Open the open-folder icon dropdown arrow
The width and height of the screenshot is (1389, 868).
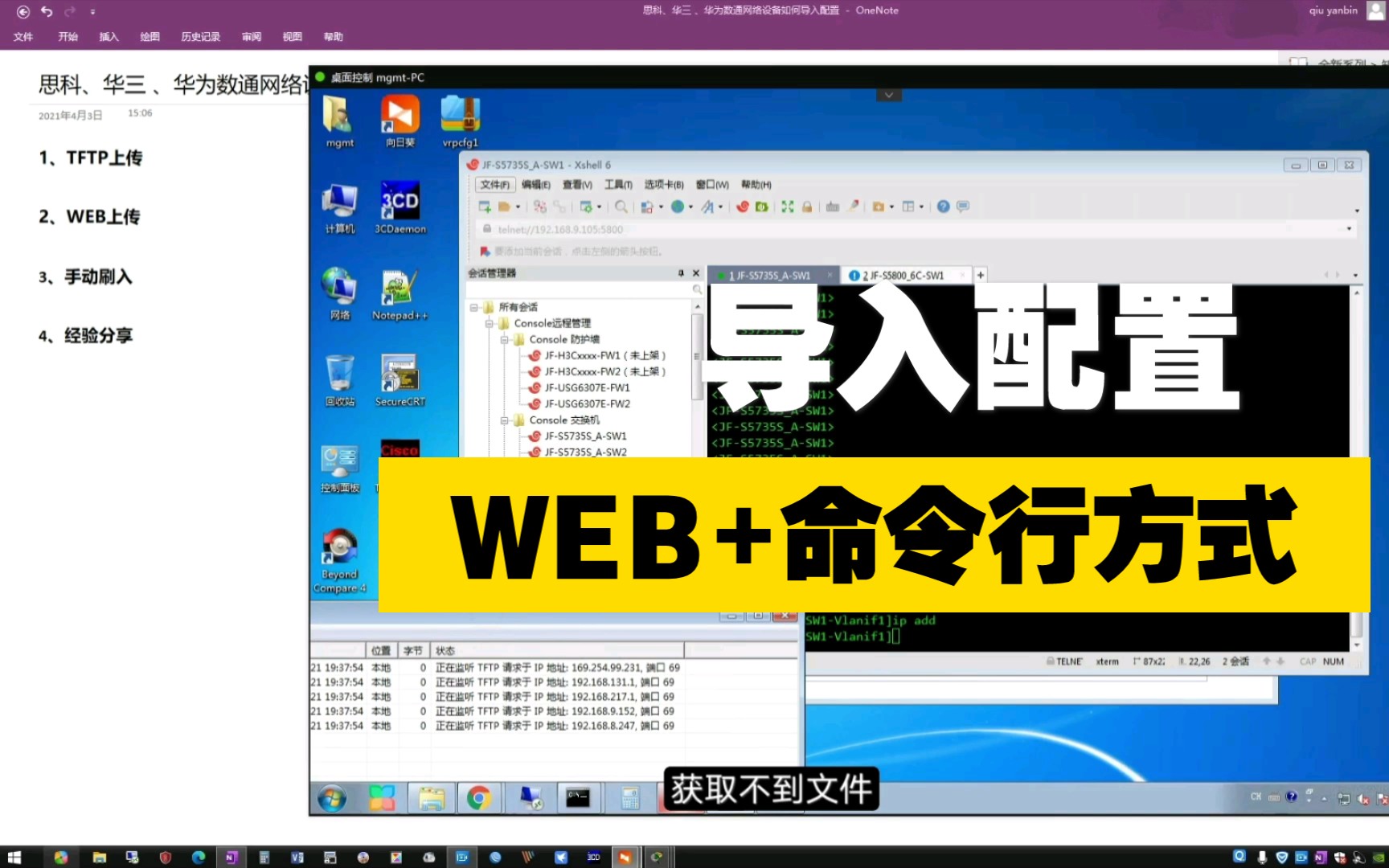(518, 207)
